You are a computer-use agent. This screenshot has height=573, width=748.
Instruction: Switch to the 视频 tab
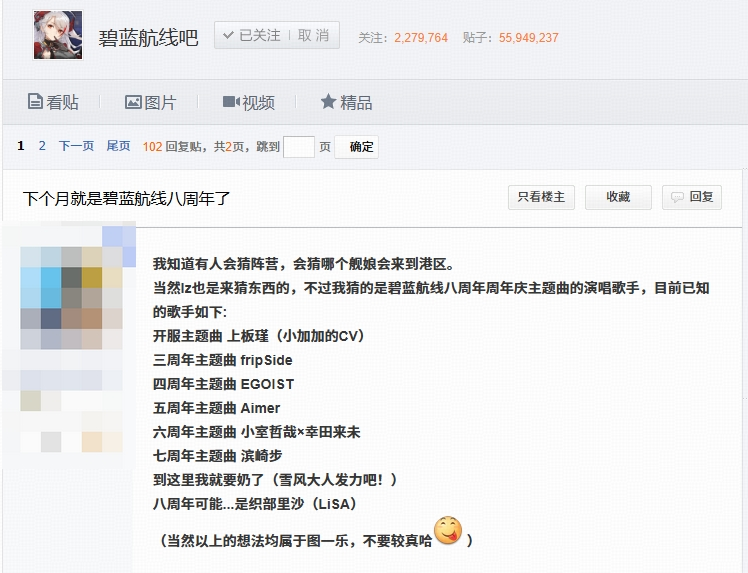point(249,102)
